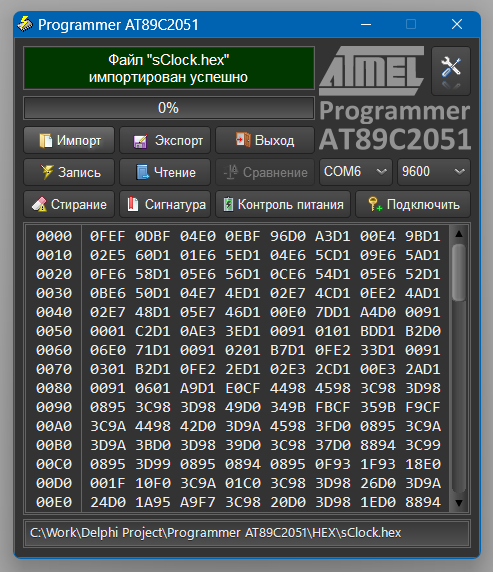The image size is (493, 572).
Task: Click the Запись lightning bolt icon
Action: point(46,172)
